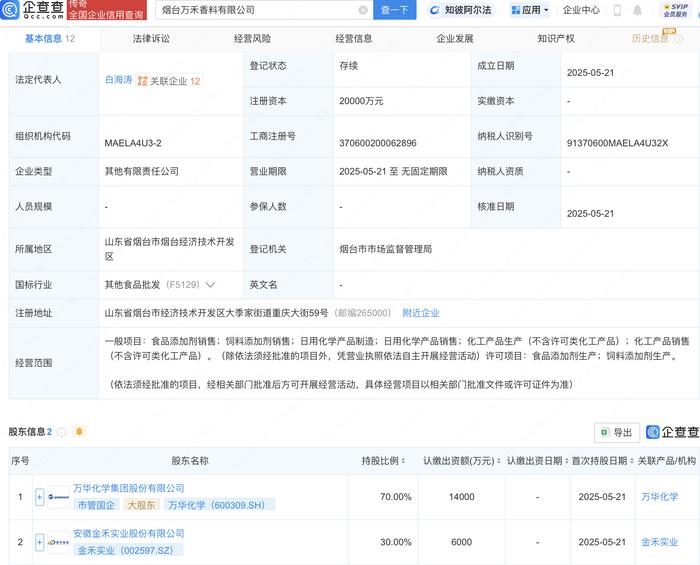Viewport: 700px width, 565px height.
Task: Click the 全国企业信用查询 banner
Action: pos(107,10)
